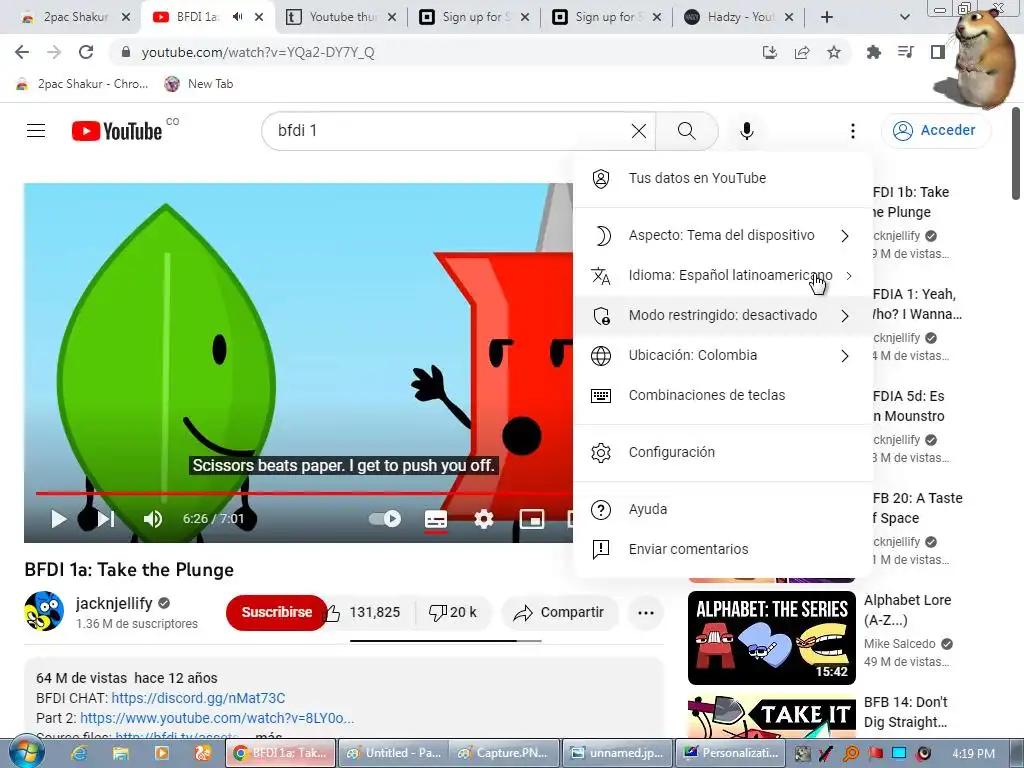This screenshot has width=1024, height=768.
Task: Select Enviar comentarios
Action: point(723,549)
